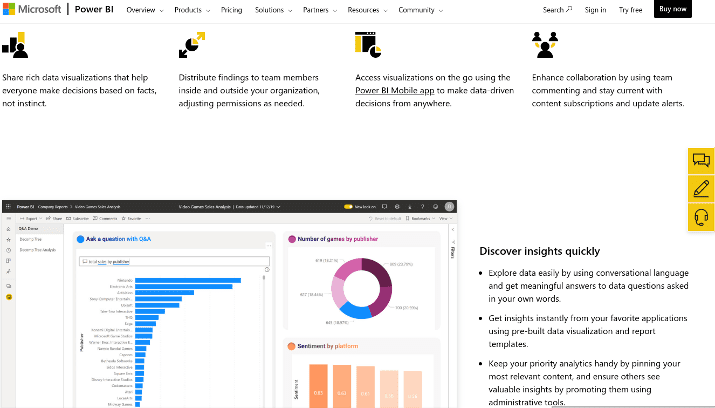Click 'Discover insights quickly' heading

coord(539,251)
